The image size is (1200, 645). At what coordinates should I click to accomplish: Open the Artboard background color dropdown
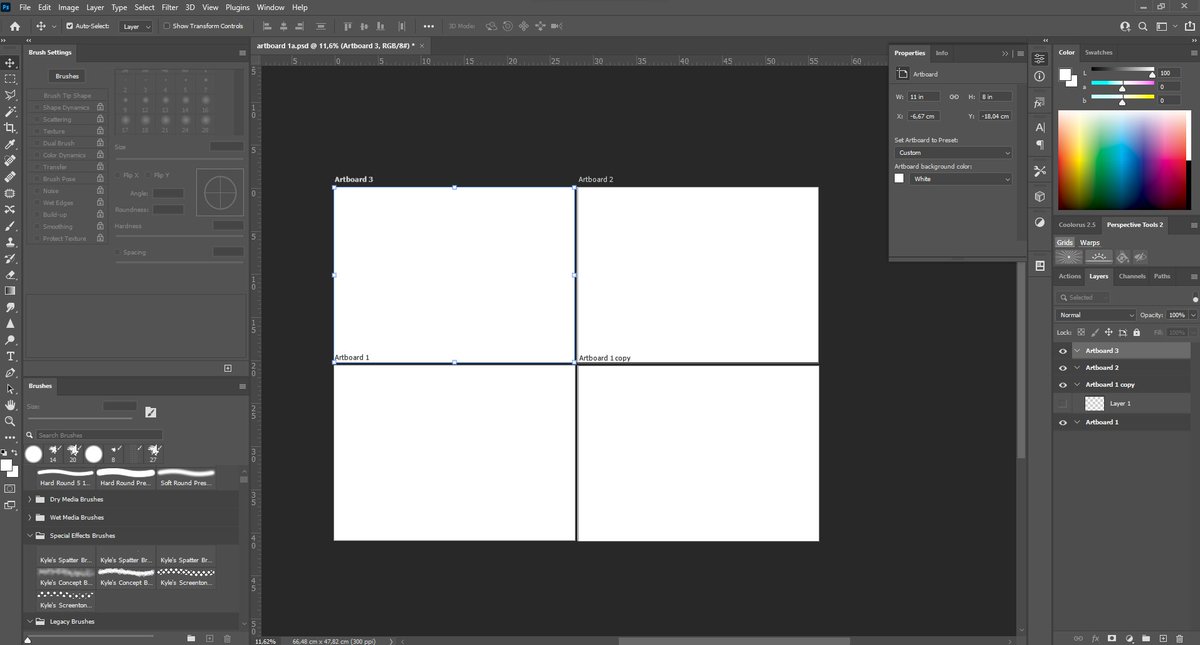pos(961,179)
